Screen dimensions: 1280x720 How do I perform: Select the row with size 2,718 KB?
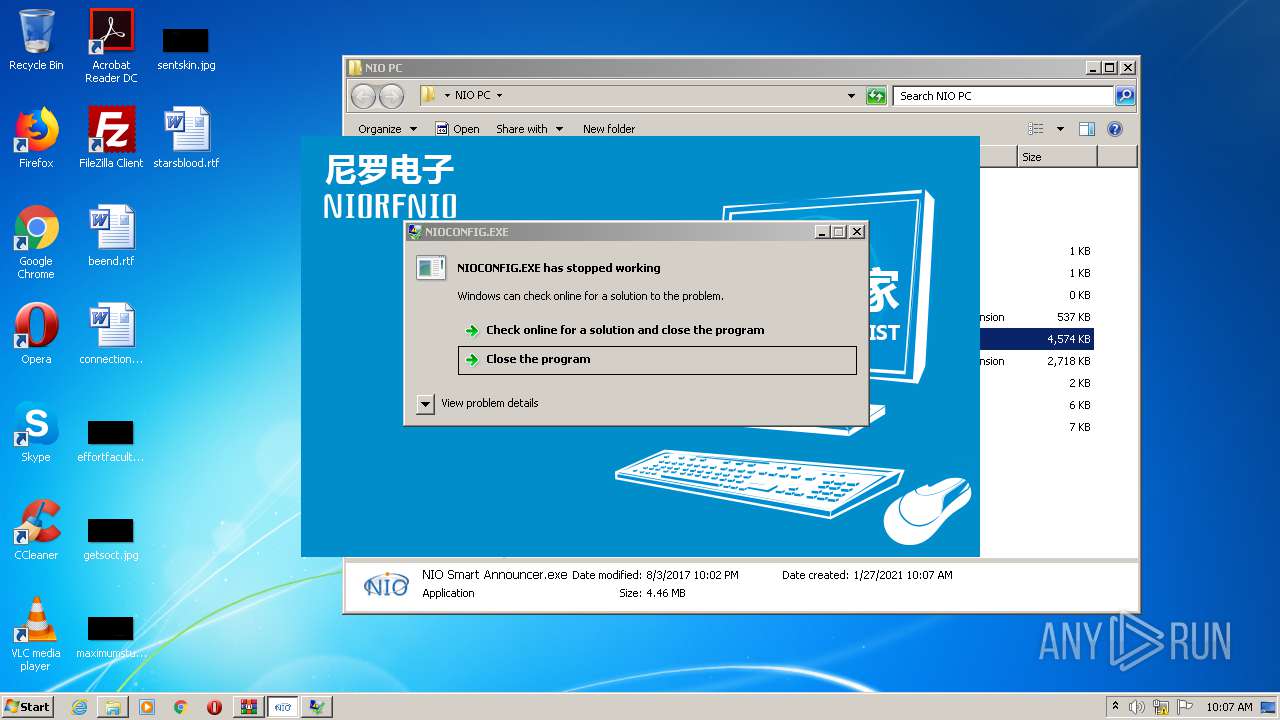tap(1036, 361)
